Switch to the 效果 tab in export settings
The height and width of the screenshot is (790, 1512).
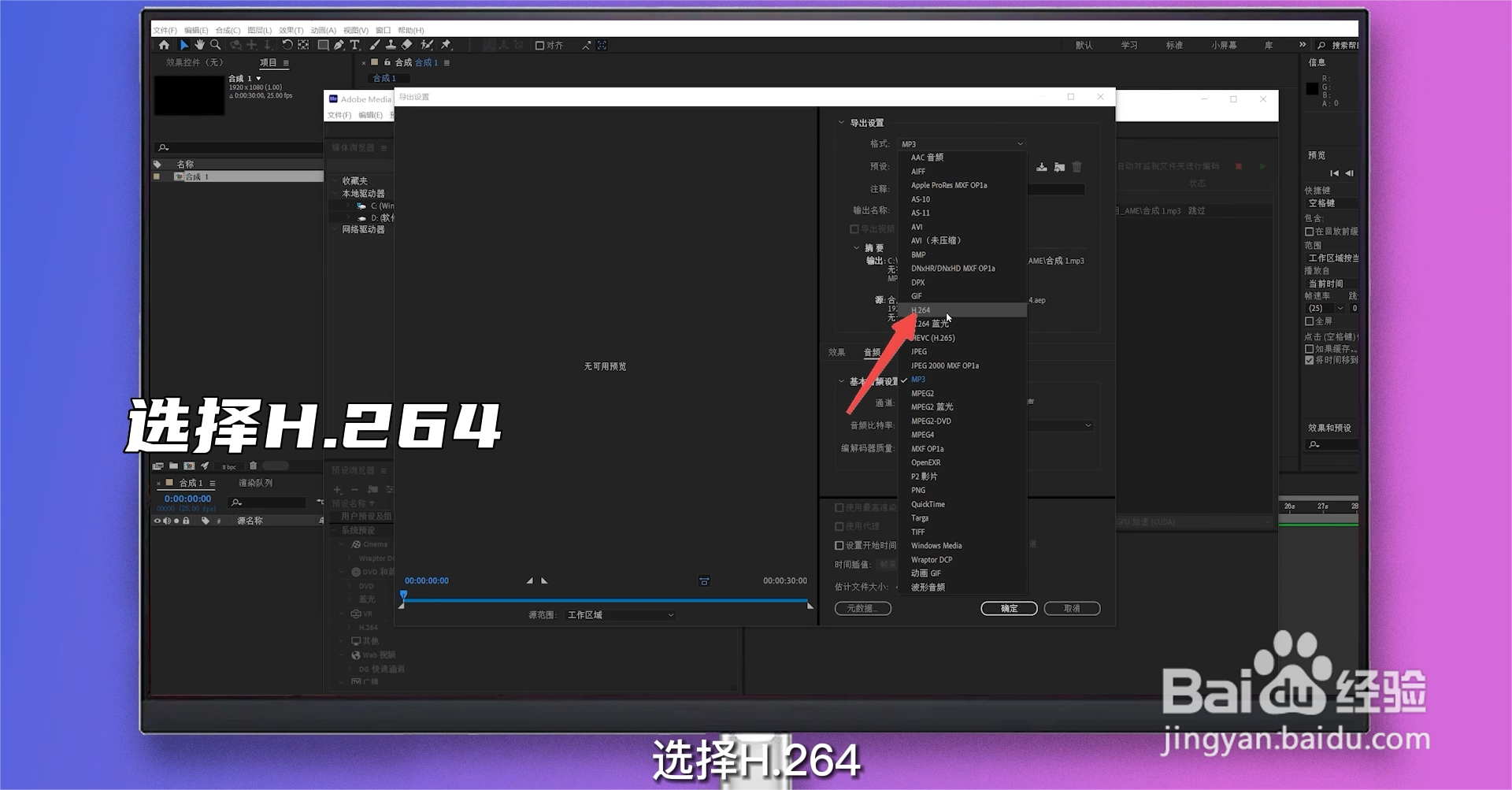836,353
